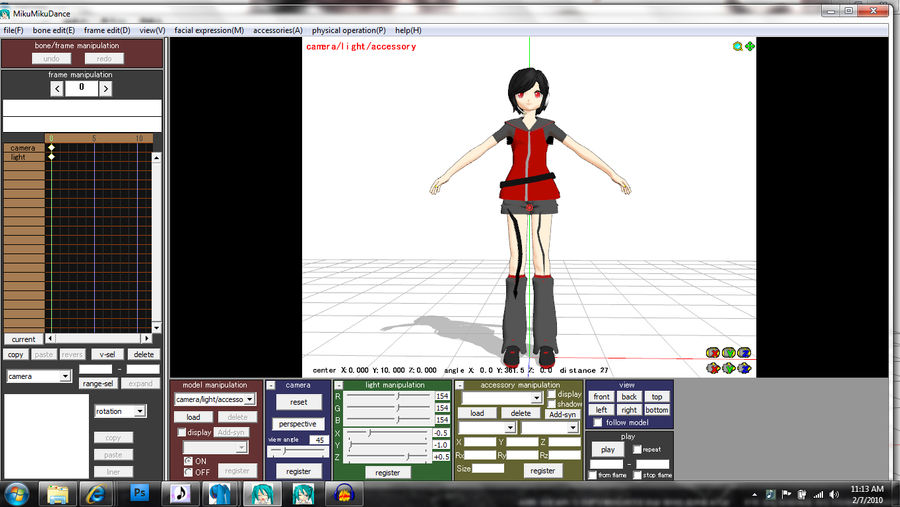Toggle the stop flame checkbox

637,475
